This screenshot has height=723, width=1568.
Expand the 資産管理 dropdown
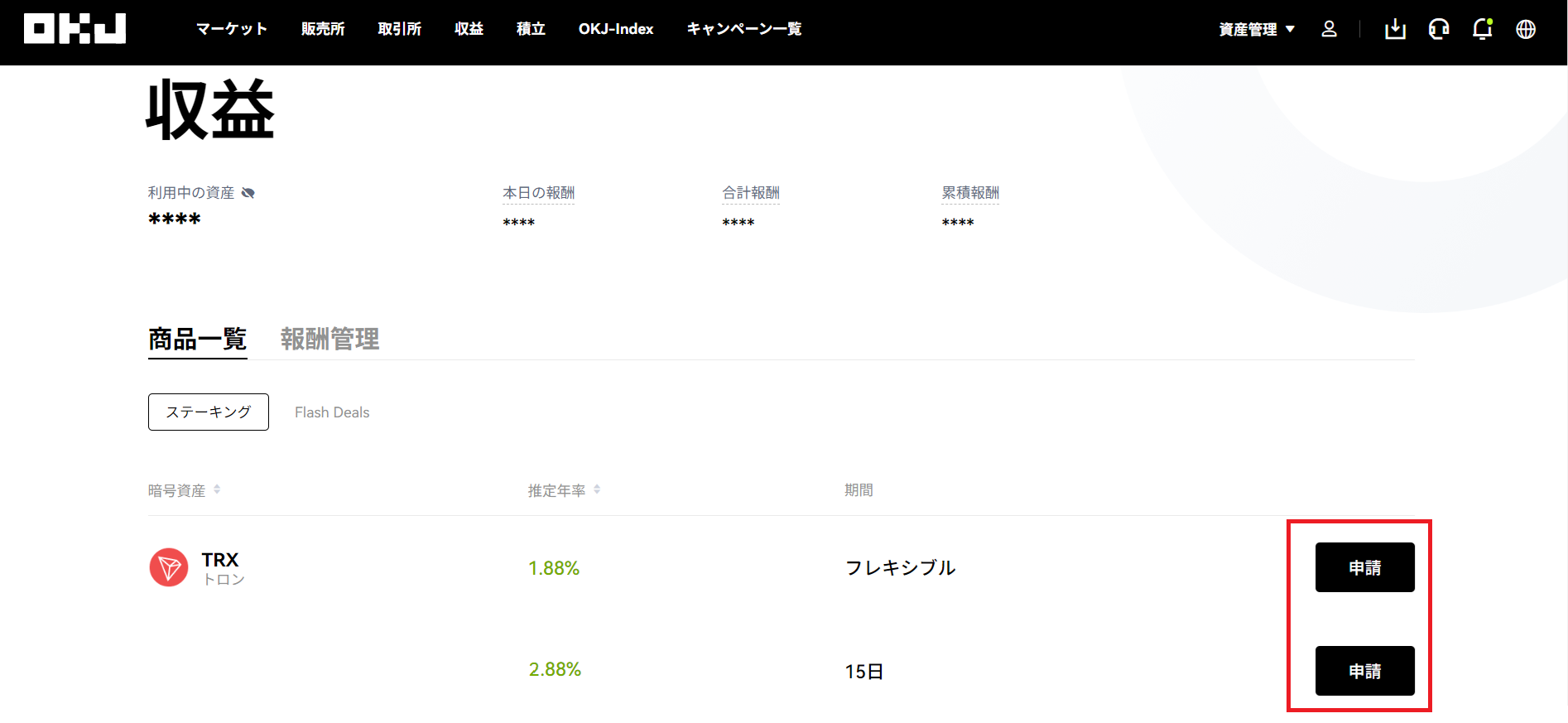click(1256, 29)
